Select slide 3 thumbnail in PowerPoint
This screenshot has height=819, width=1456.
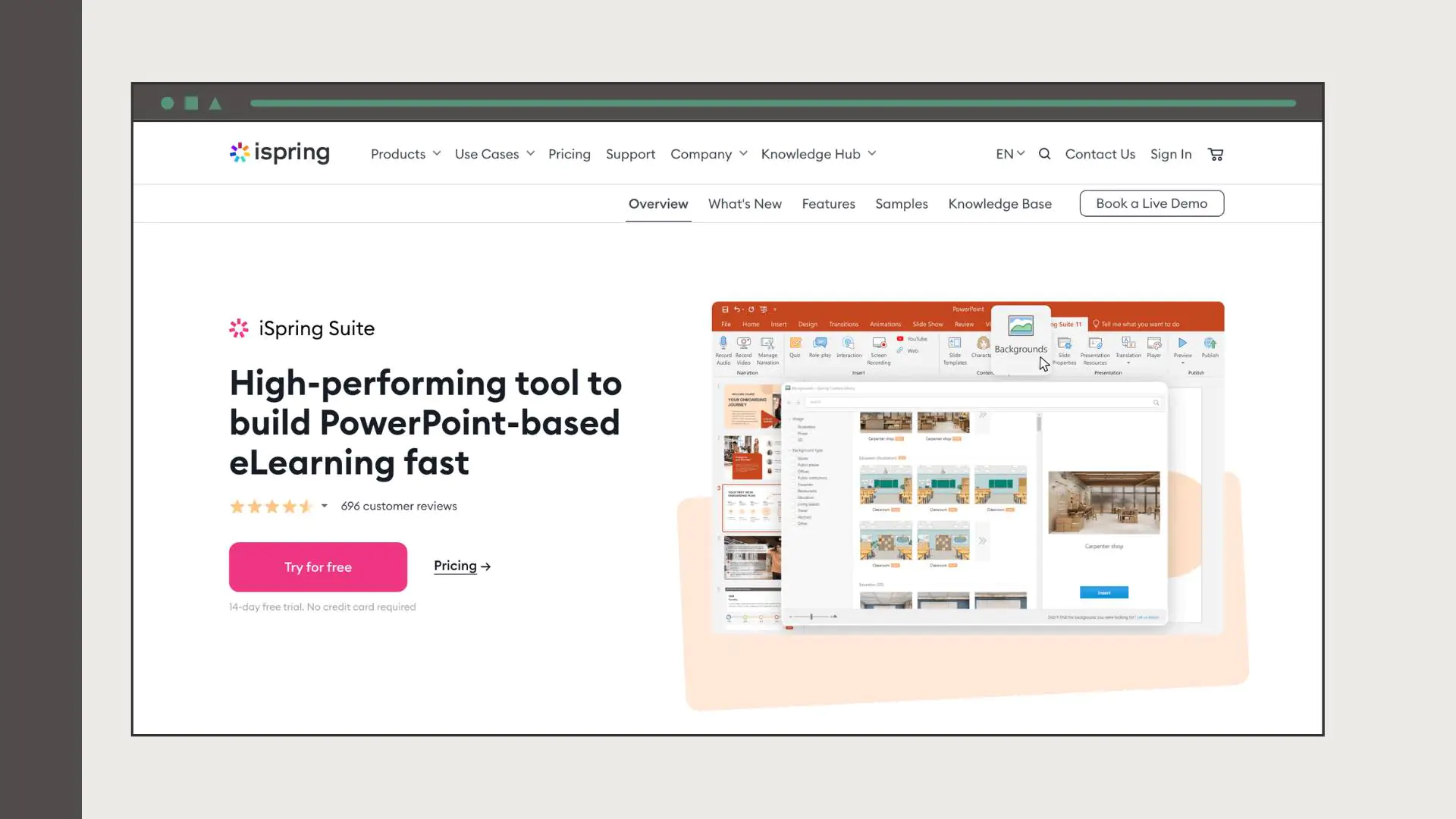coord(752,507)
